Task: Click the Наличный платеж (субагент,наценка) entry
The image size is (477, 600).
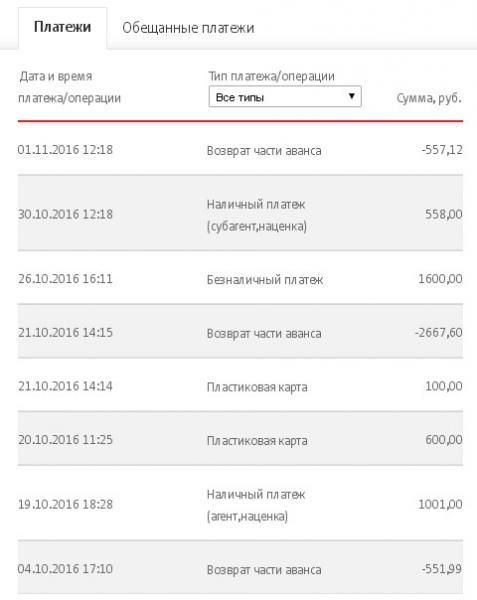Action: tap(257, 215)
